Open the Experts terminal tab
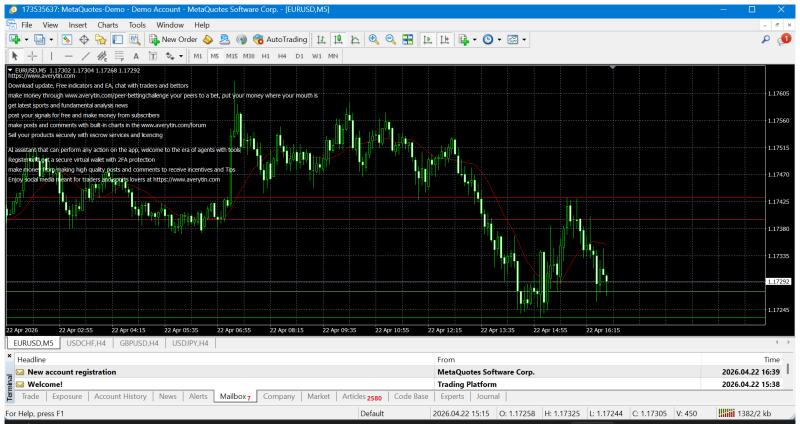 (452, 396)
